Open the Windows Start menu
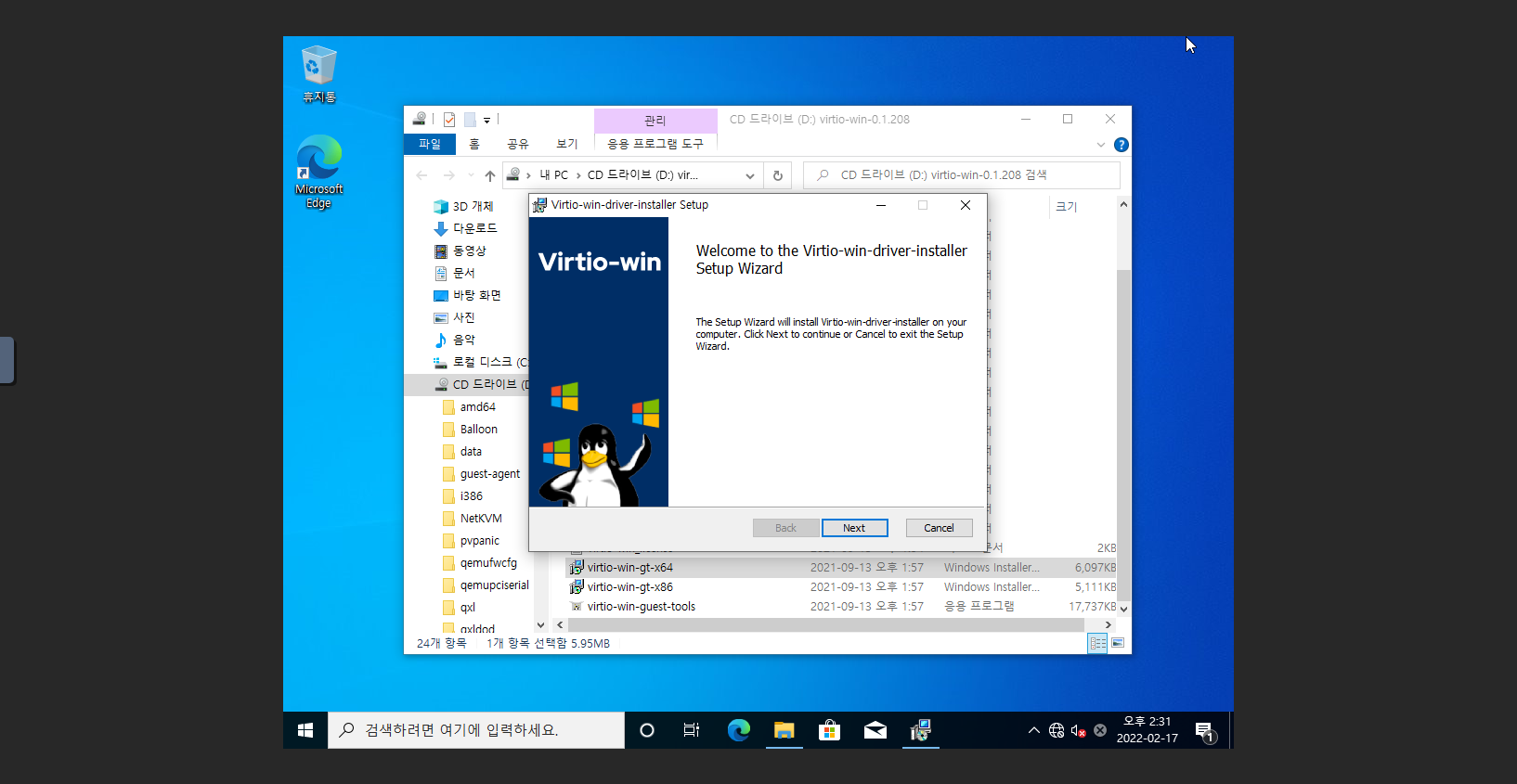 click(305, 730)
